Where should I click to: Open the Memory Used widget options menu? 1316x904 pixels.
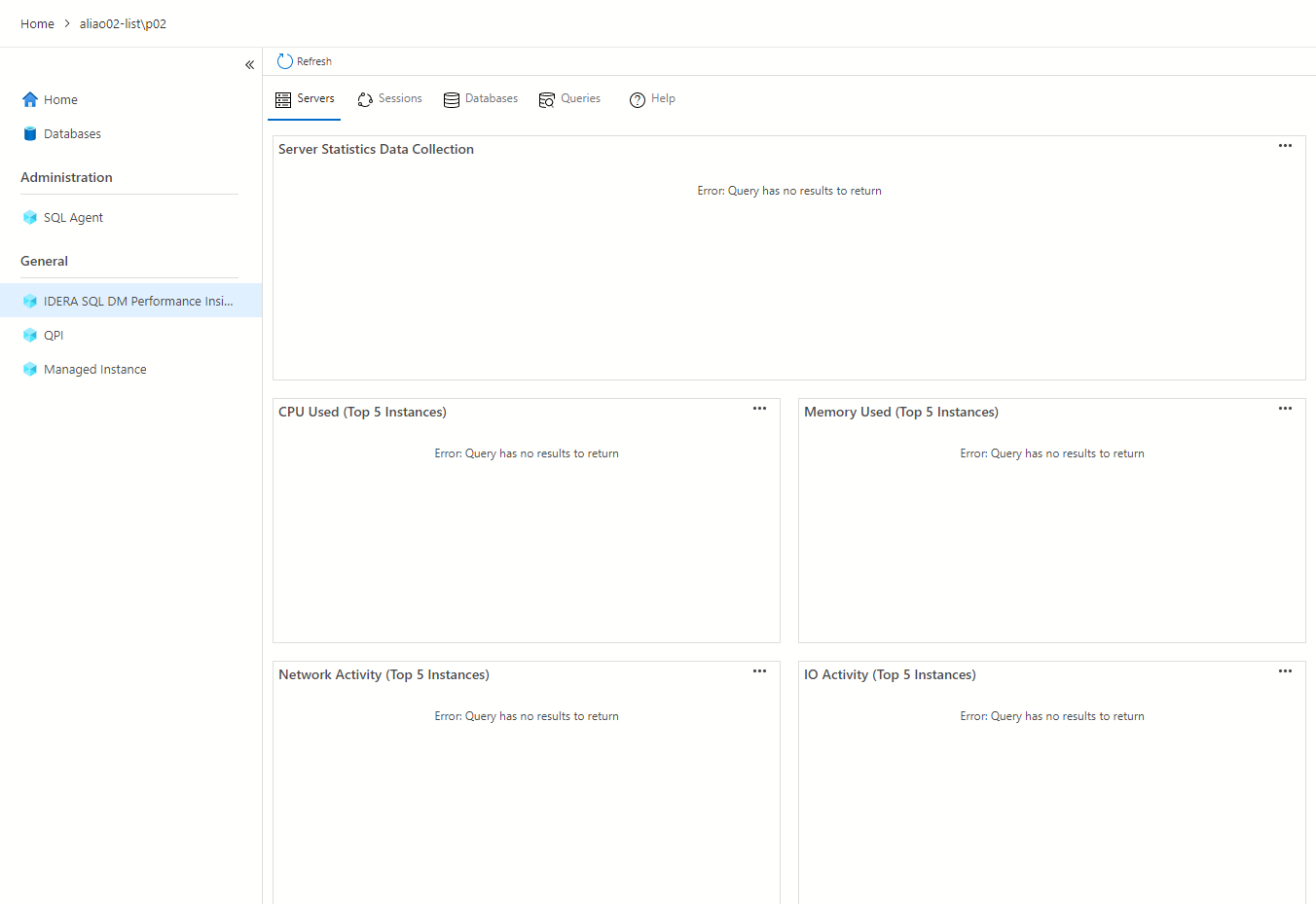(1285, 408)
